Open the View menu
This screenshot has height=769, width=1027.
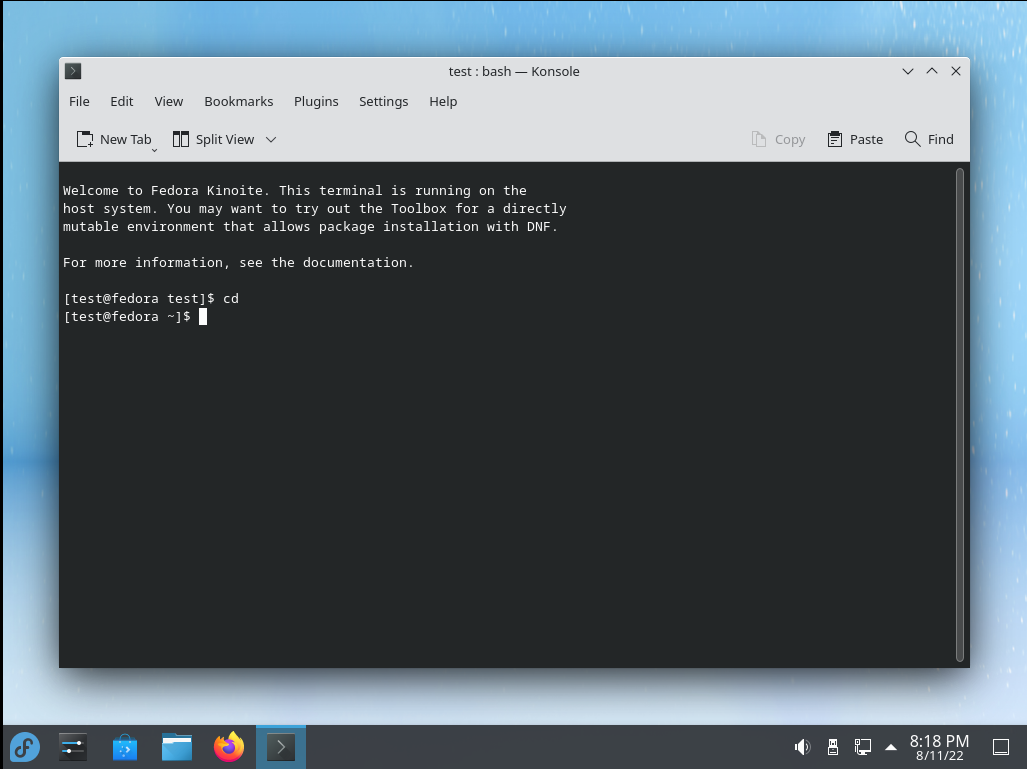pyautogui.click(x=168, y=102)
